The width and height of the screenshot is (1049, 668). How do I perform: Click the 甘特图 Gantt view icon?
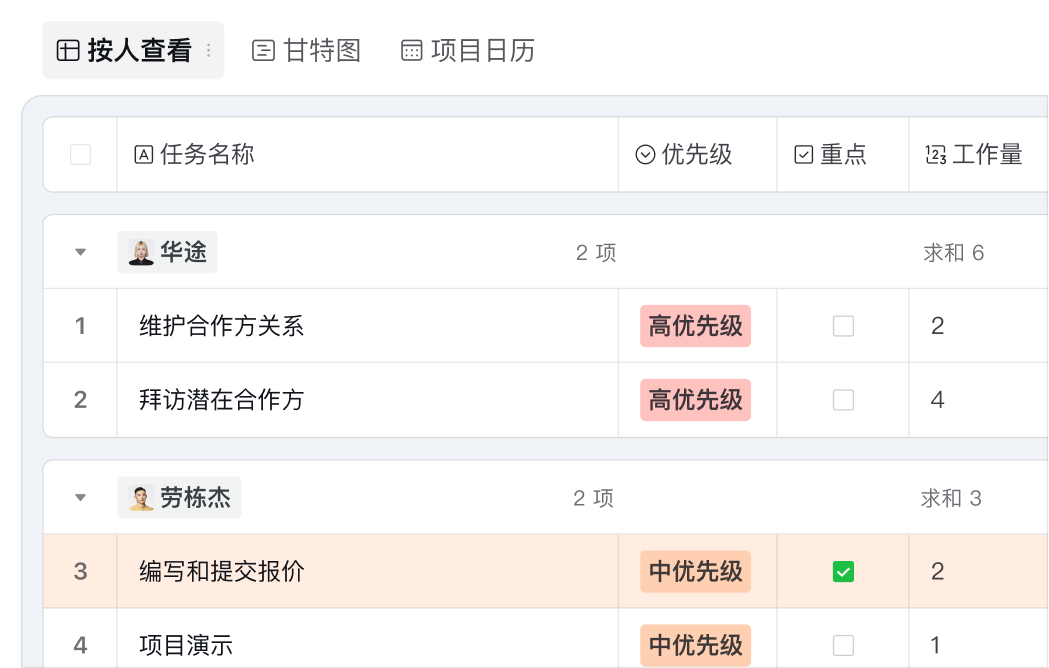point(263,51)
